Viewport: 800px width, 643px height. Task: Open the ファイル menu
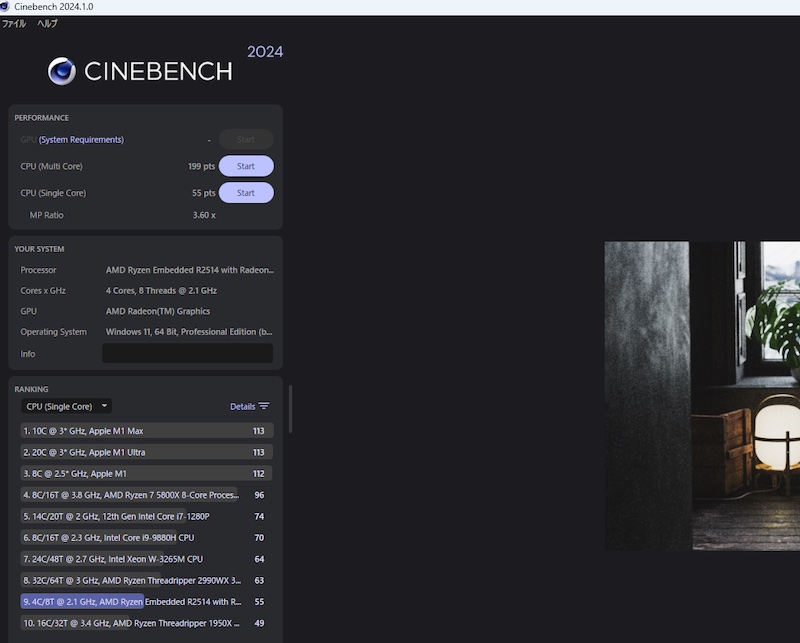[x=14, y=23]
